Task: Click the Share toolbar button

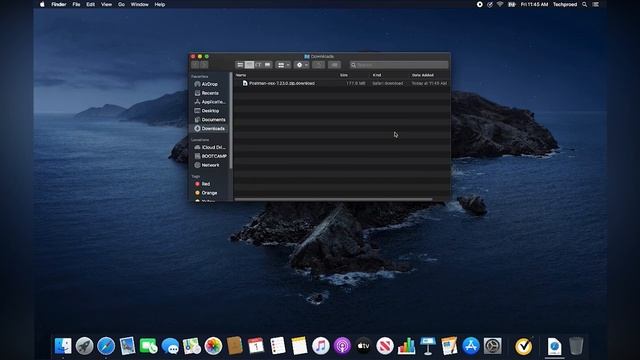Action: (x=318, y=65)
